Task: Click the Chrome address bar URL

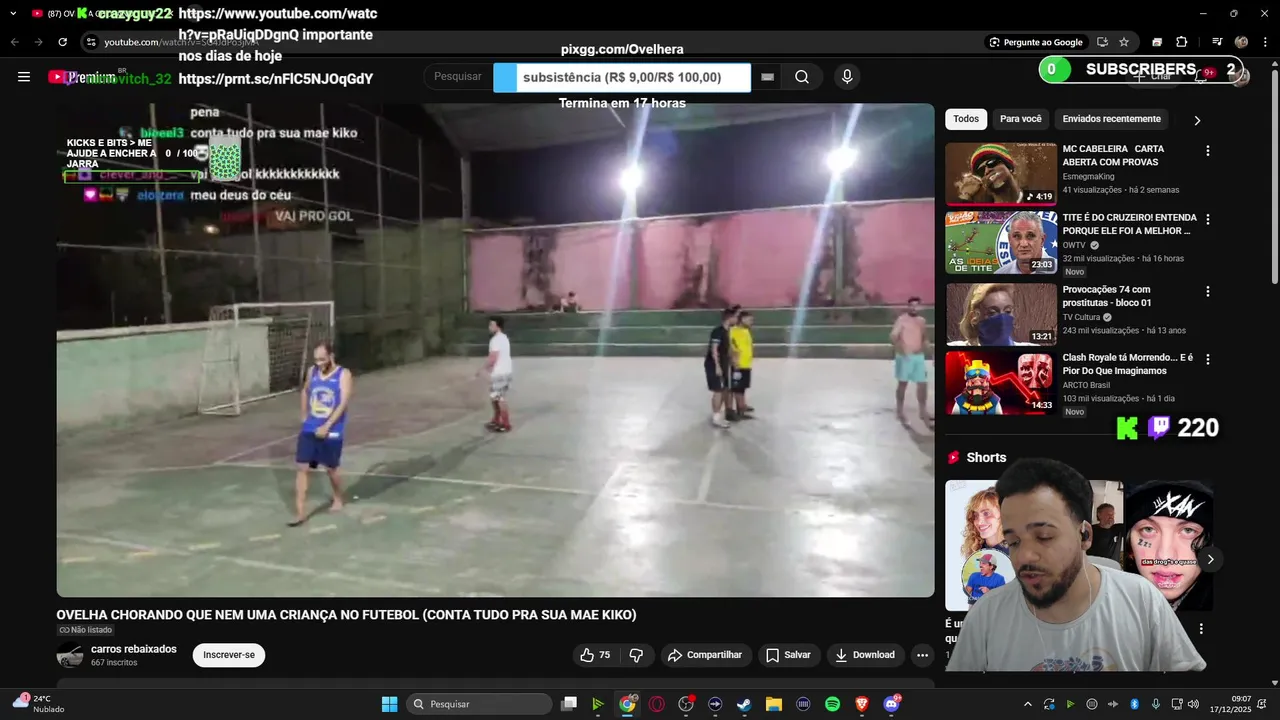Action: point(181,42)
